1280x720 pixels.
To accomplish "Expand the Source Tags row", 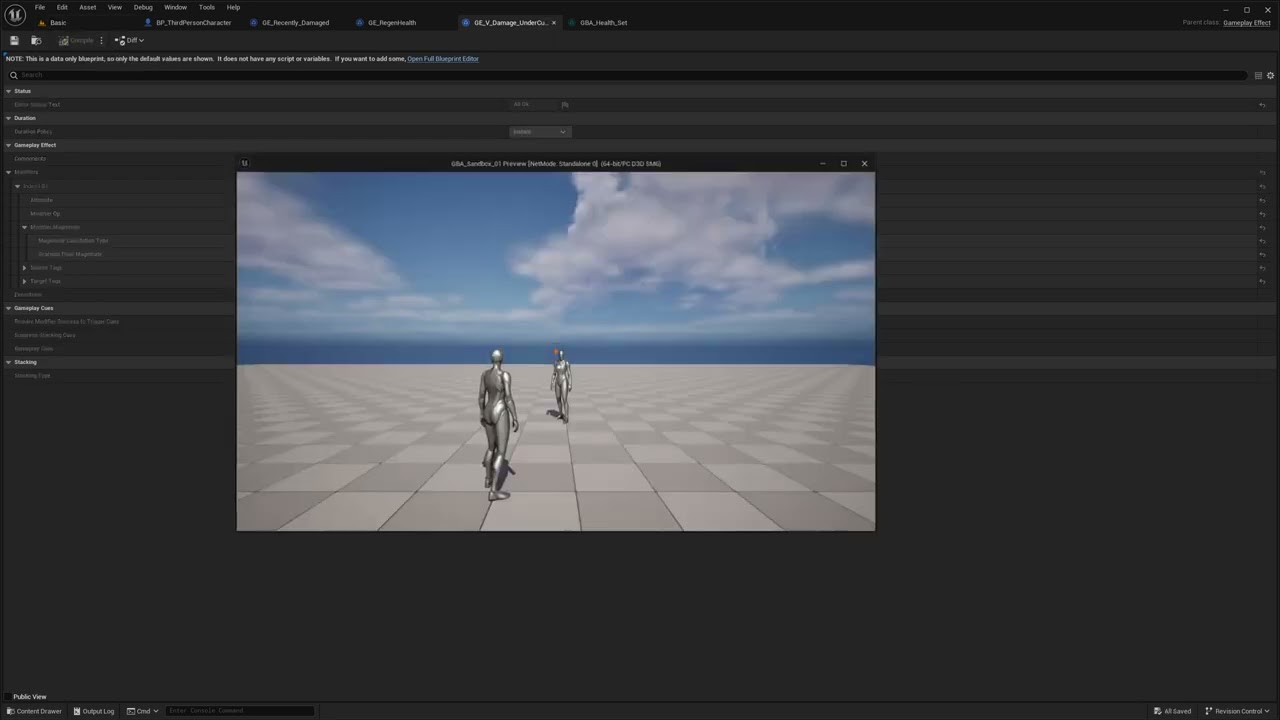I will tap(25, 267).
